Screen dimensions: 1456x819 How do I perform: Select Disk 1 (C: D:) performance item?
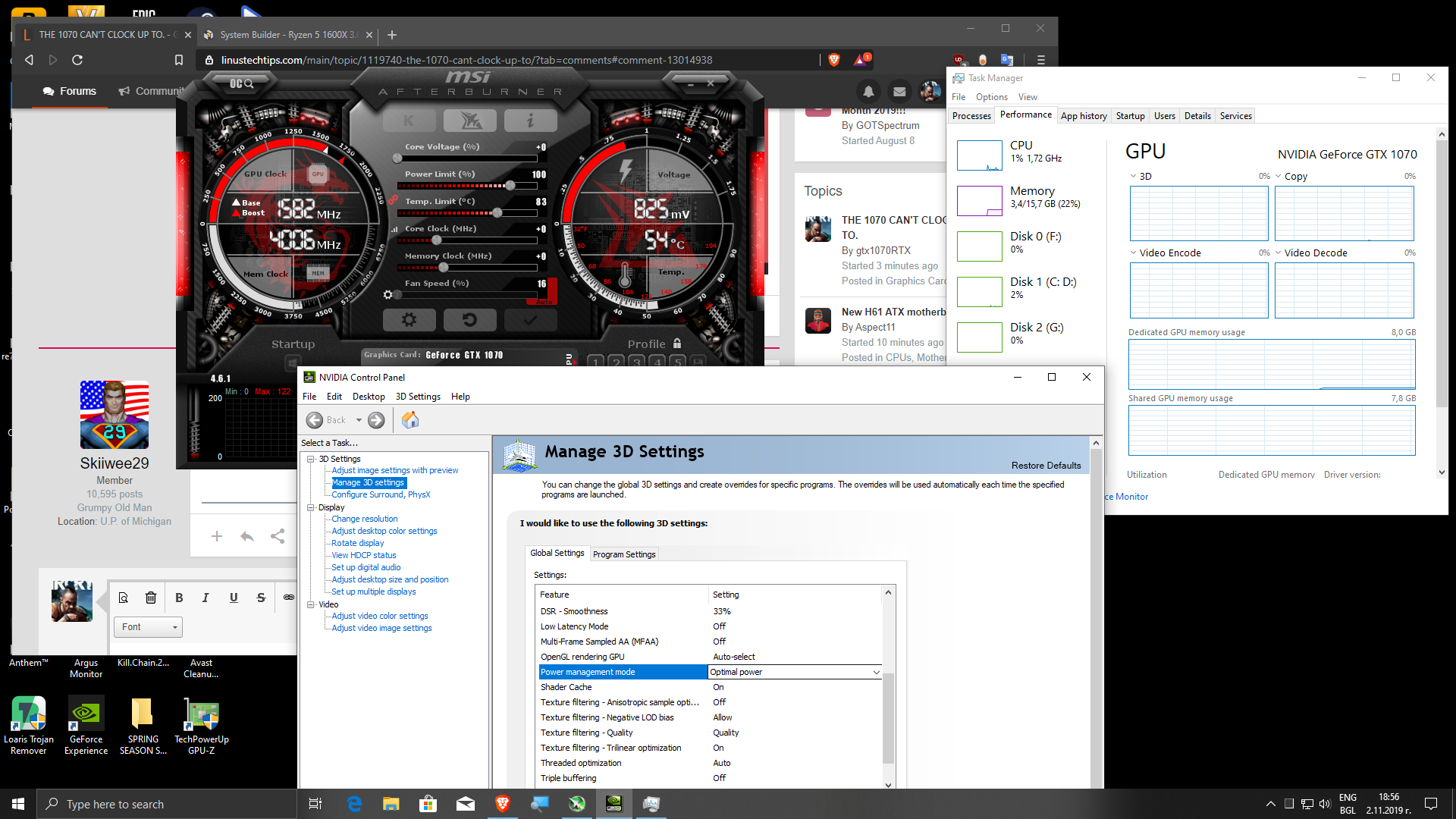(x=1025, y=290)
